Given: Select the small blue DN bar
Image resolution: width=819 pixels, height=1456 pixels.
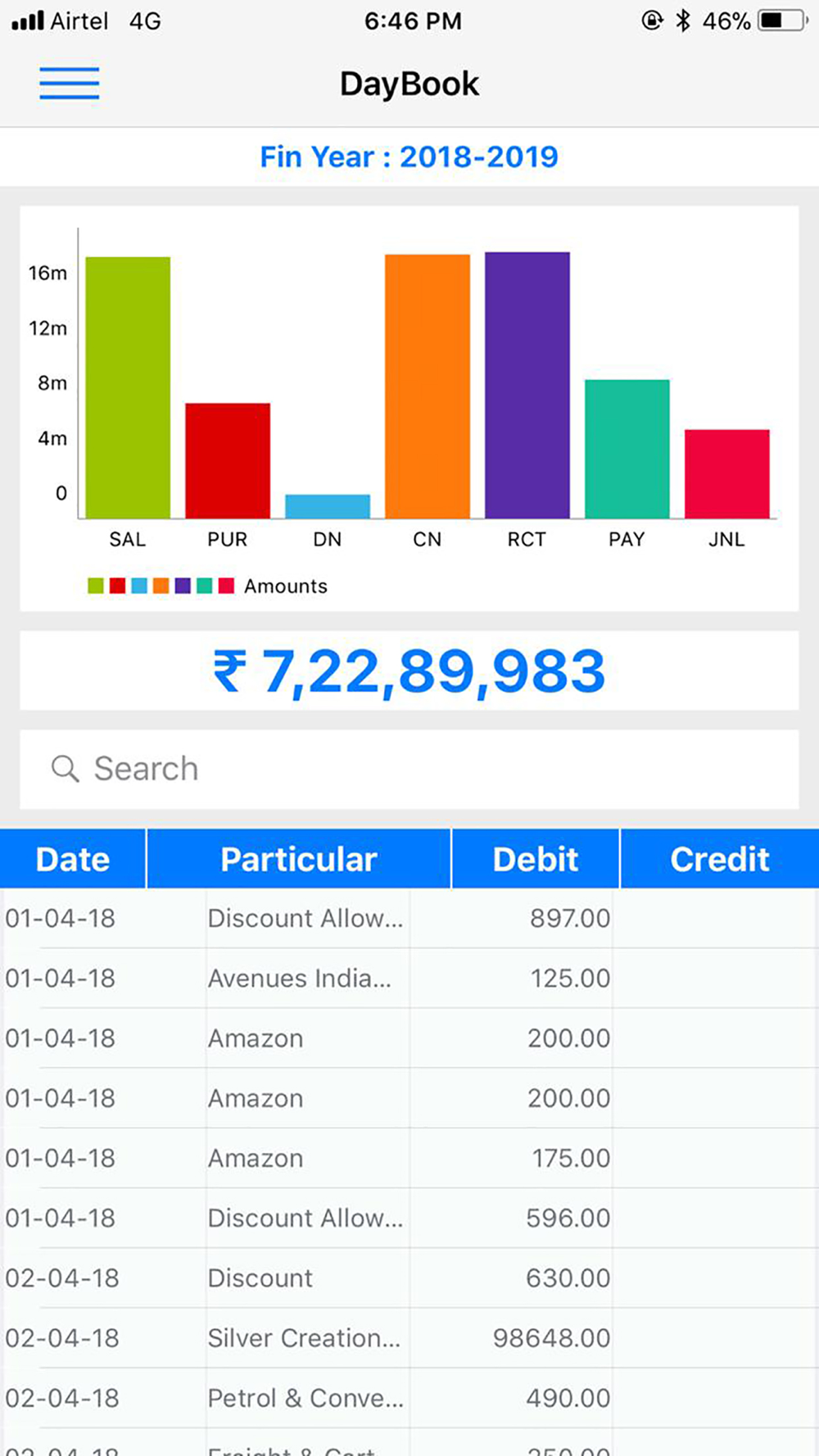Looking at the screenshot, I should (x=328, y=506).
